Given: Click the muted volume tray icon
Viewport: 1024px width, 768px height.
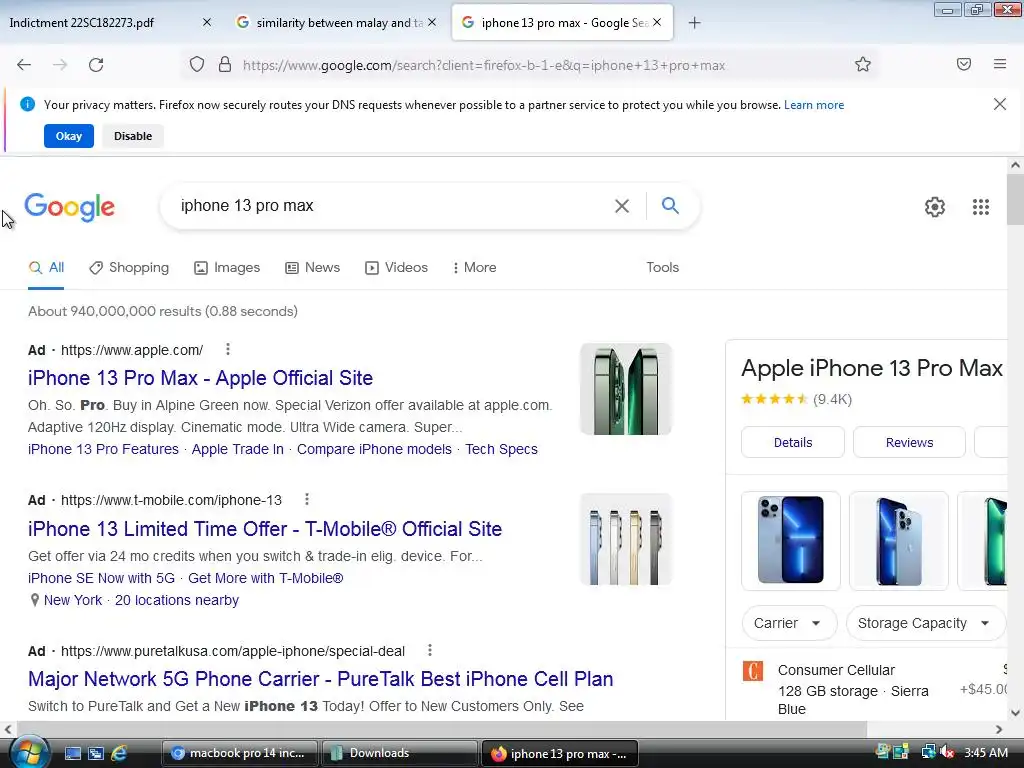Looking at the screenshot, I should click(x=948, y=752).
